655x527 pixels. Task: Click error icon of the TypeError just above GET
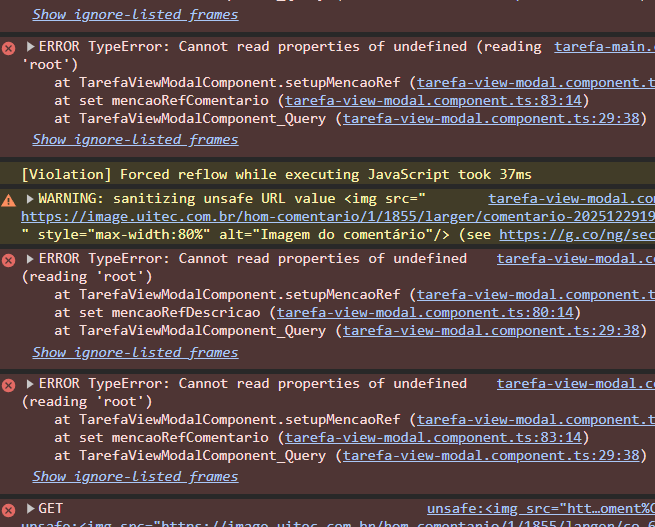pos(9,384)
